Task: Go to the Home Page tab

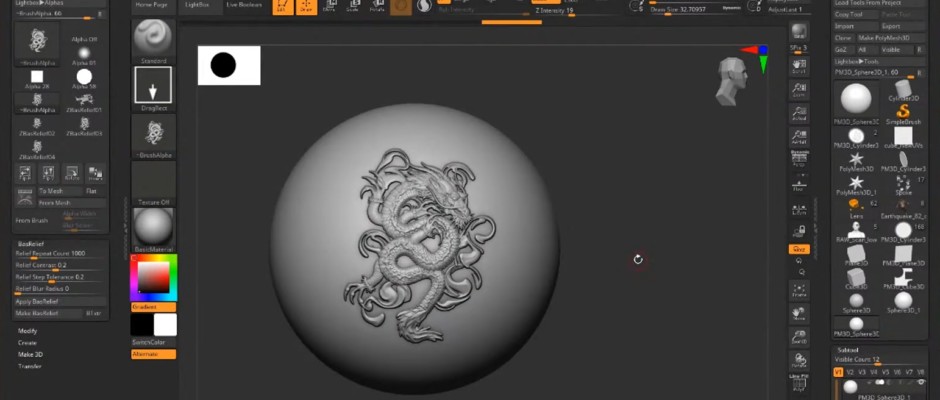Action: click(x=152, y=5)
